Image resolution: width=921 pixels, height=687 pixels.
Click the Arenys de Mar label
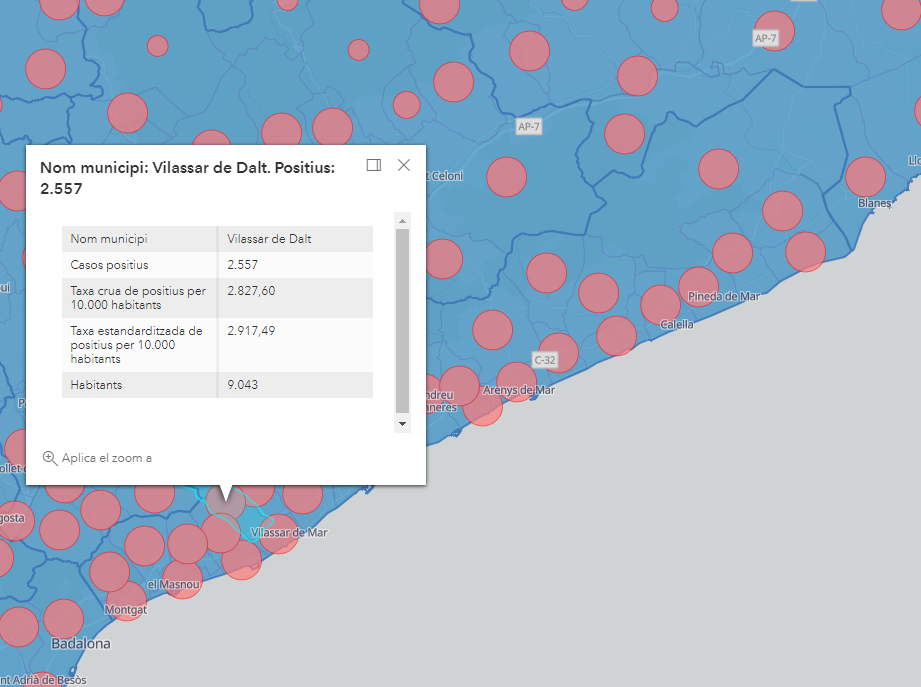click(x=518, y=390)
